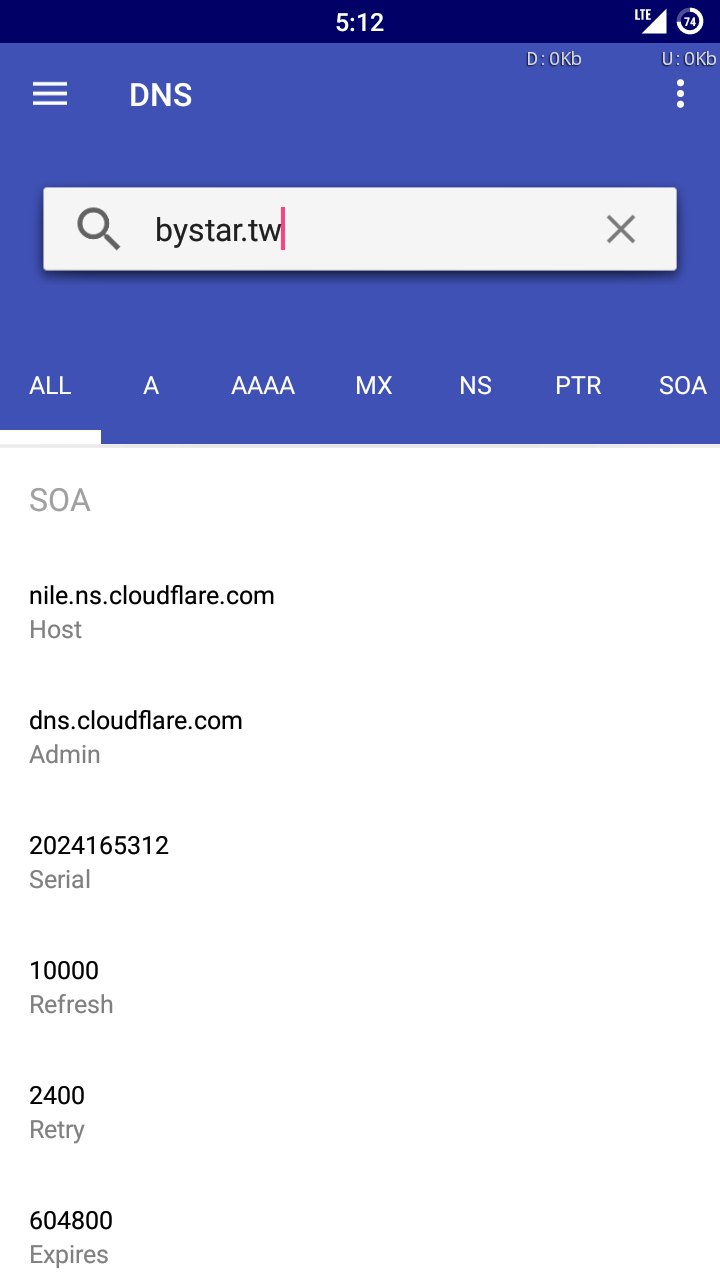Open the hamburger navigation menu
Screen dimensions: 720x1280
coord(50,95)
